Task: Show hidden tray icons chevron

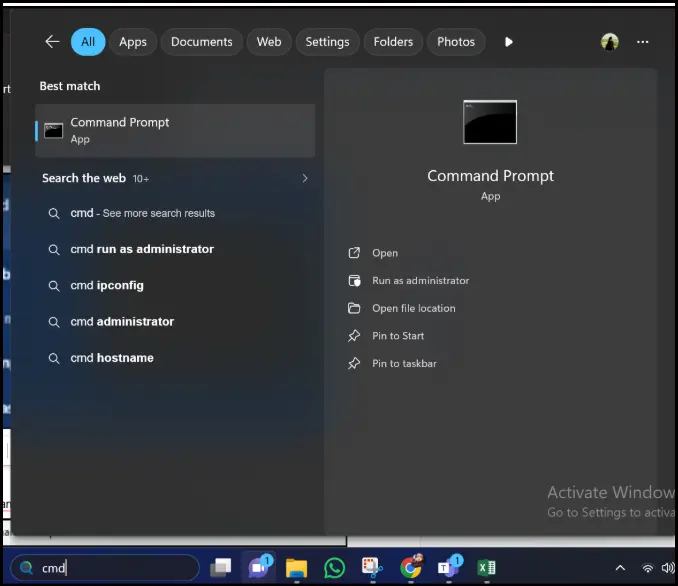Action: pos(620,568)
